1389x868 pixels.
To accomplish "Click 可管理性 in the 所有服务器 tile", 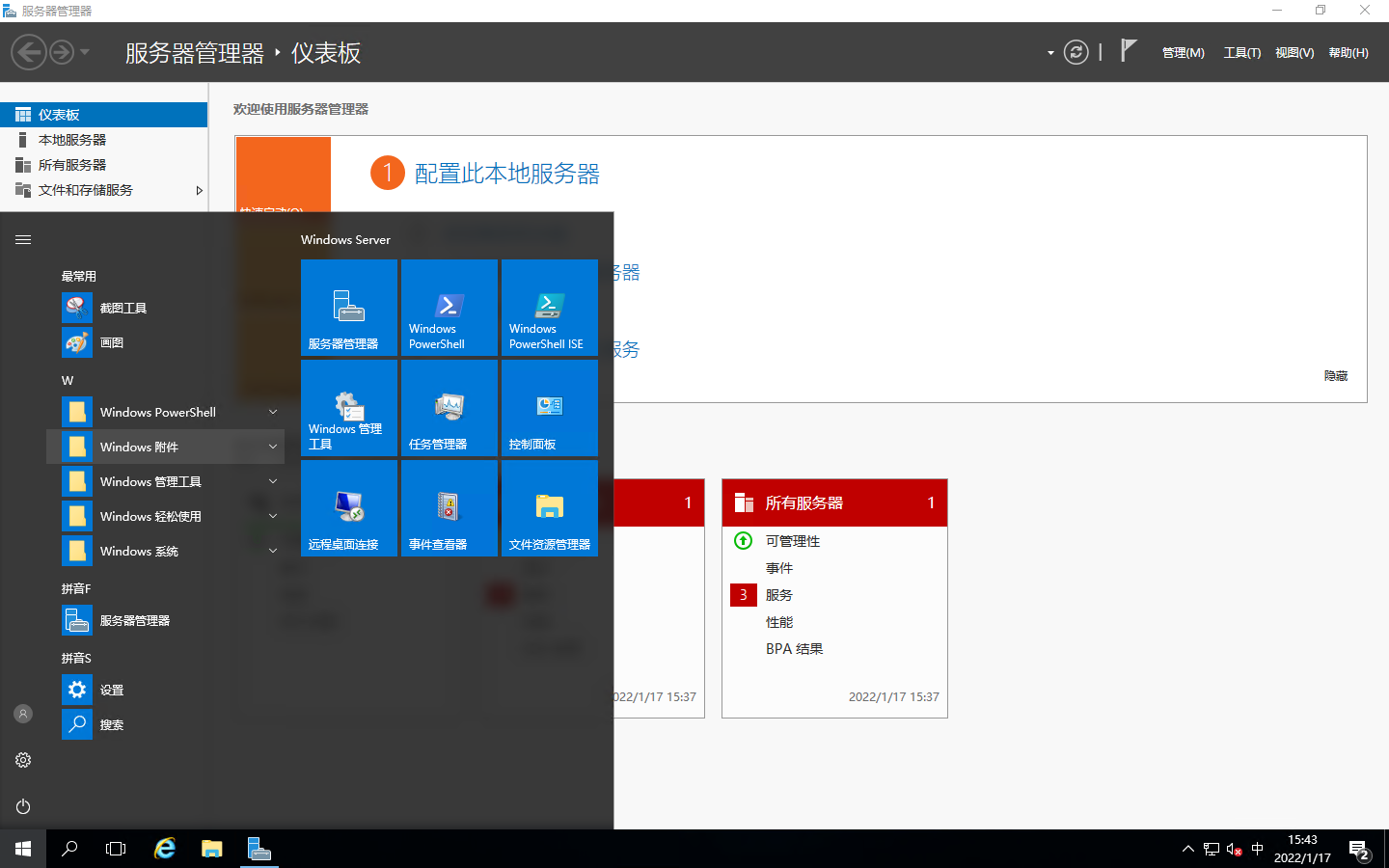I will (793, 541).
